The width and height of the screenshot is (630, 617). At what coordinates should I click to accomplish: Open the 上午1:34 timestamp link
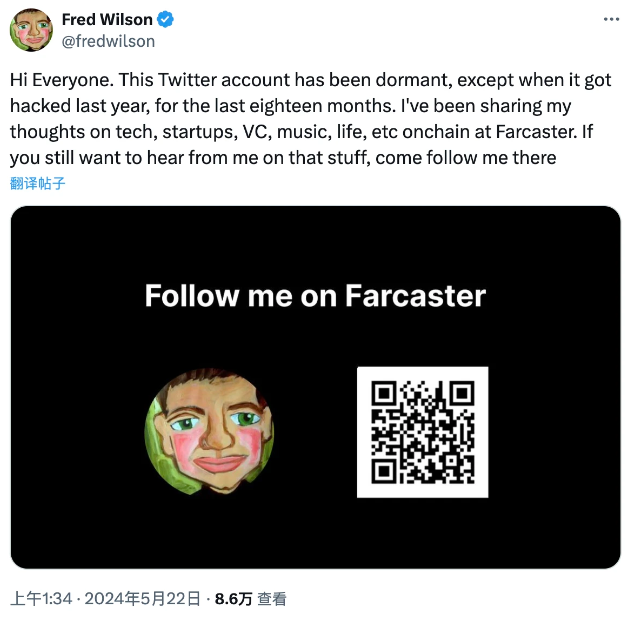click(x=43, y=599)
